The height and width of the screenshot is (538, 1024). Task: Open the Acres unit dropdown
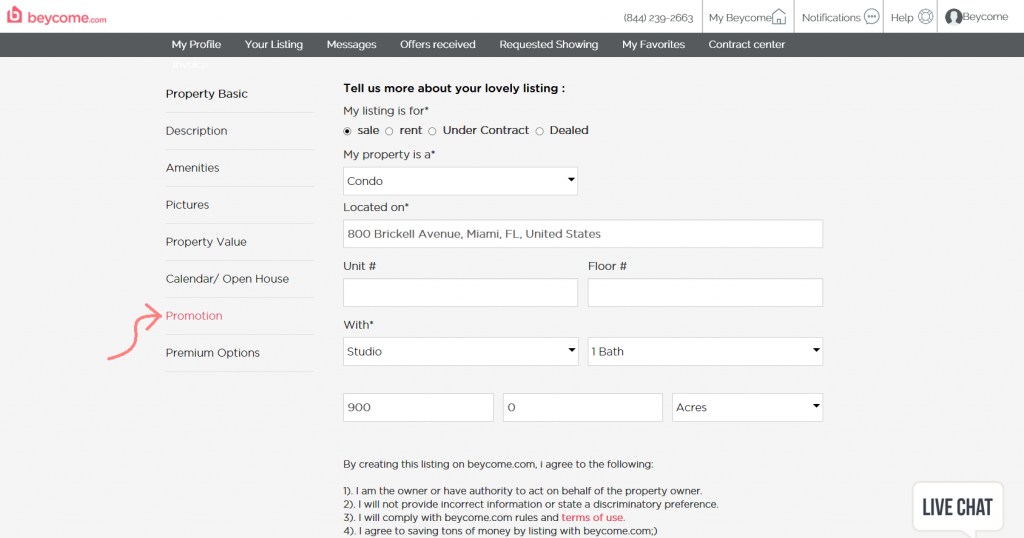pyautogui.click(x=747, y=407)
